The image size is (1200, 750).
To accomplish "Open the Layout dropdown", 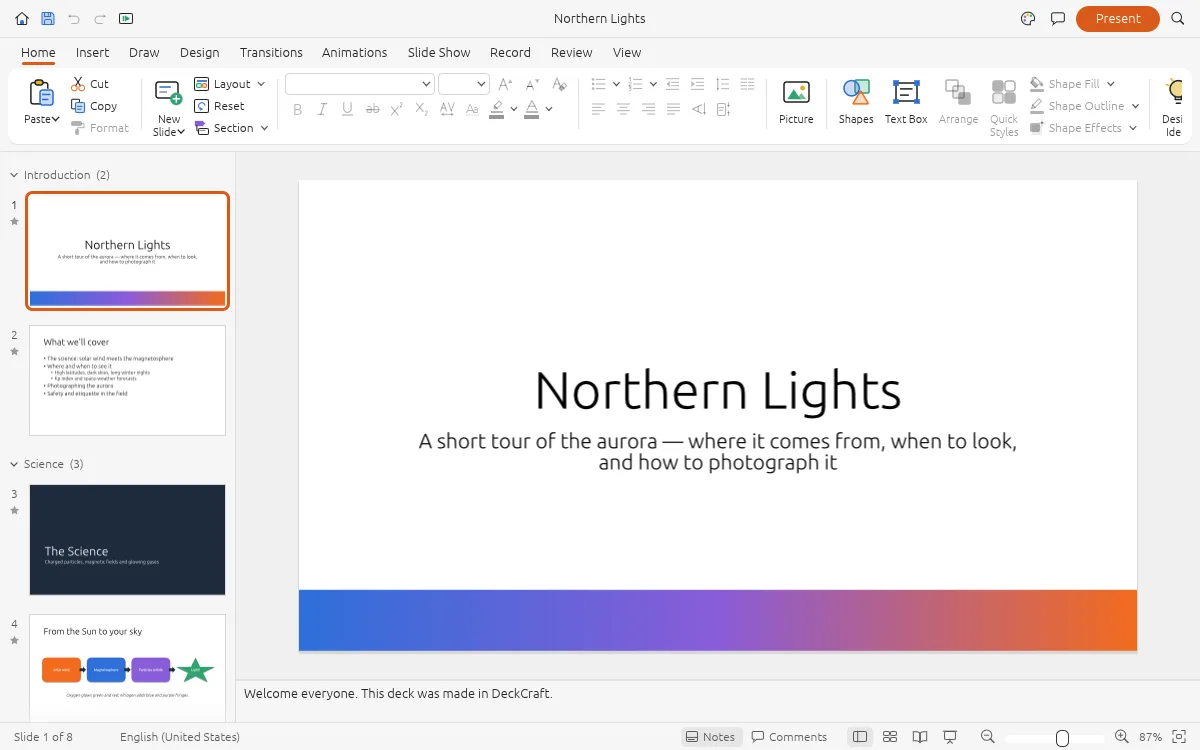I will (230, 84).
